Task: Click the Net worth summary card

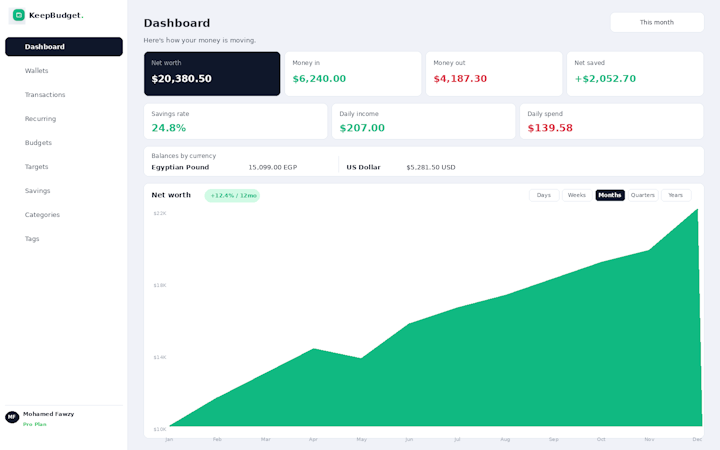Action: point(212,73)
